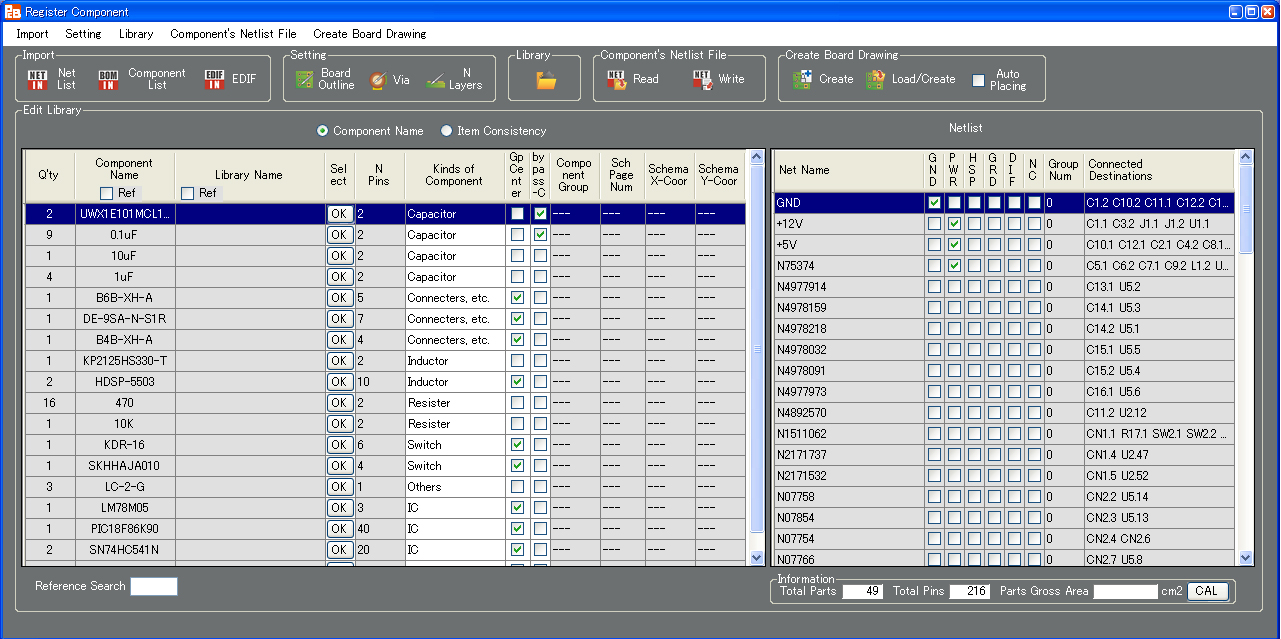
Task: Open the Create Board Drawing menu
Action: [x=369, y=34]
